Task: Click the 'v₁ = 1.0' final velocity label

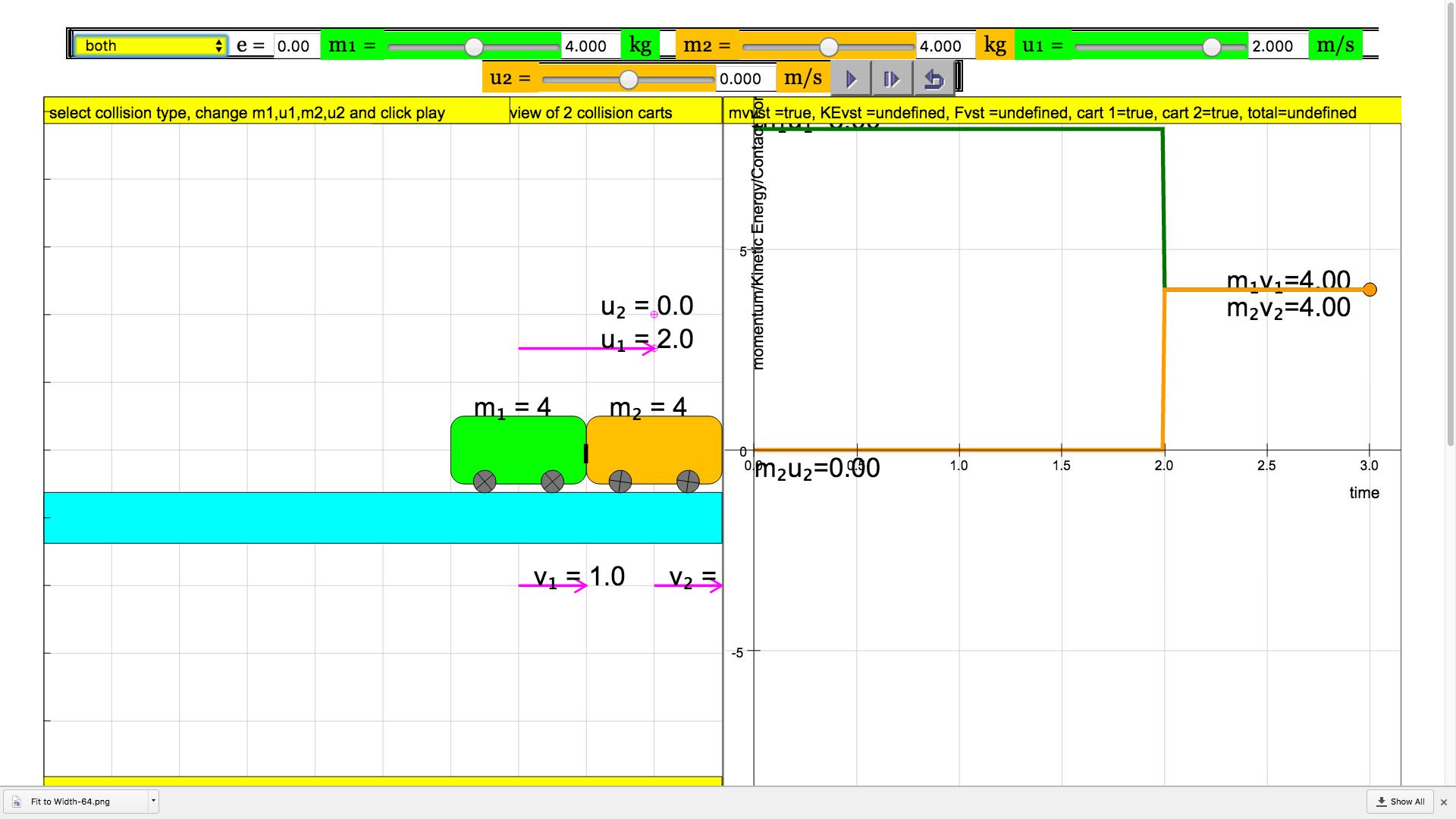Action: click(x=579, y=577)
